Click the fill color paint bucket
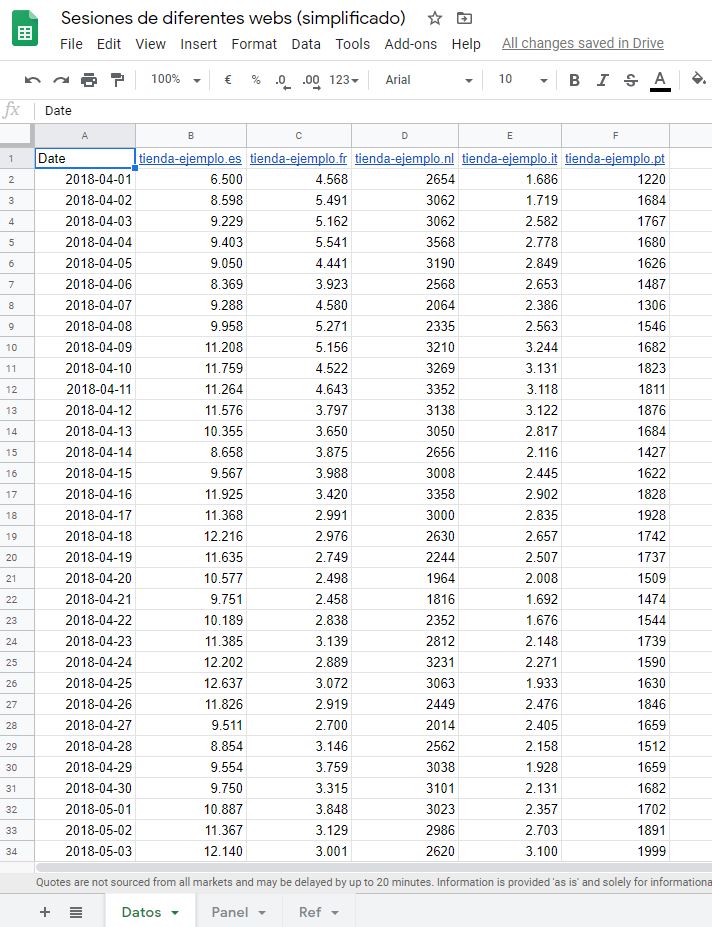 [698, 80]
